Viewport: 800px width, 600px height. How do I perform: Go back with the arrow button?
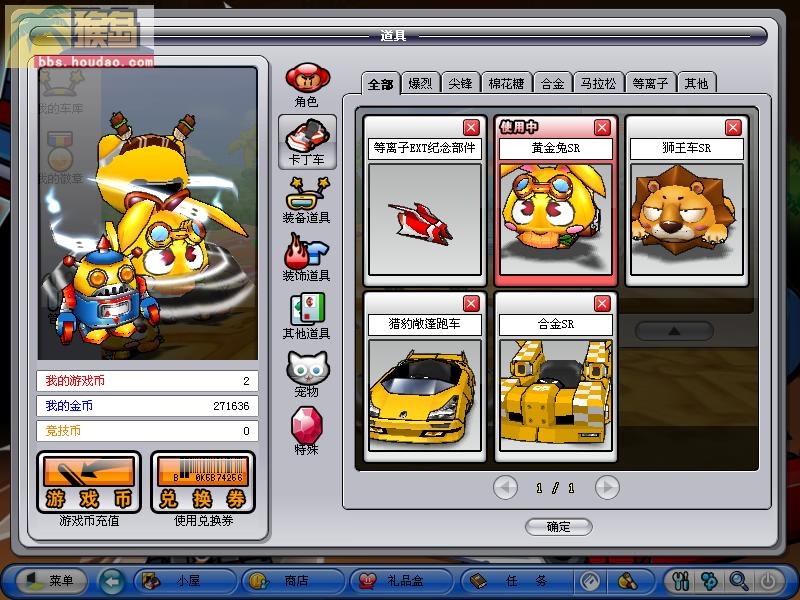click(x=112, y=581)
